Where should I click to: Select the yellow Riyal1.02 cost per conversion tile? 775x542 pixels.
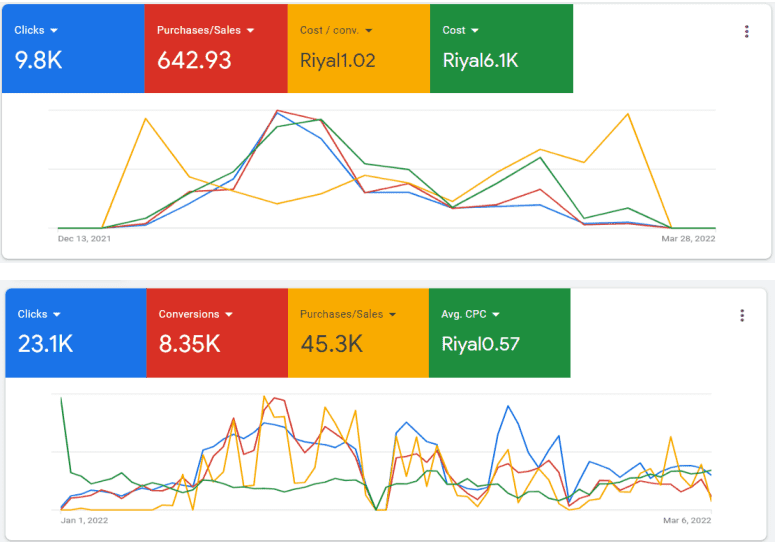(x=359, y=48)
